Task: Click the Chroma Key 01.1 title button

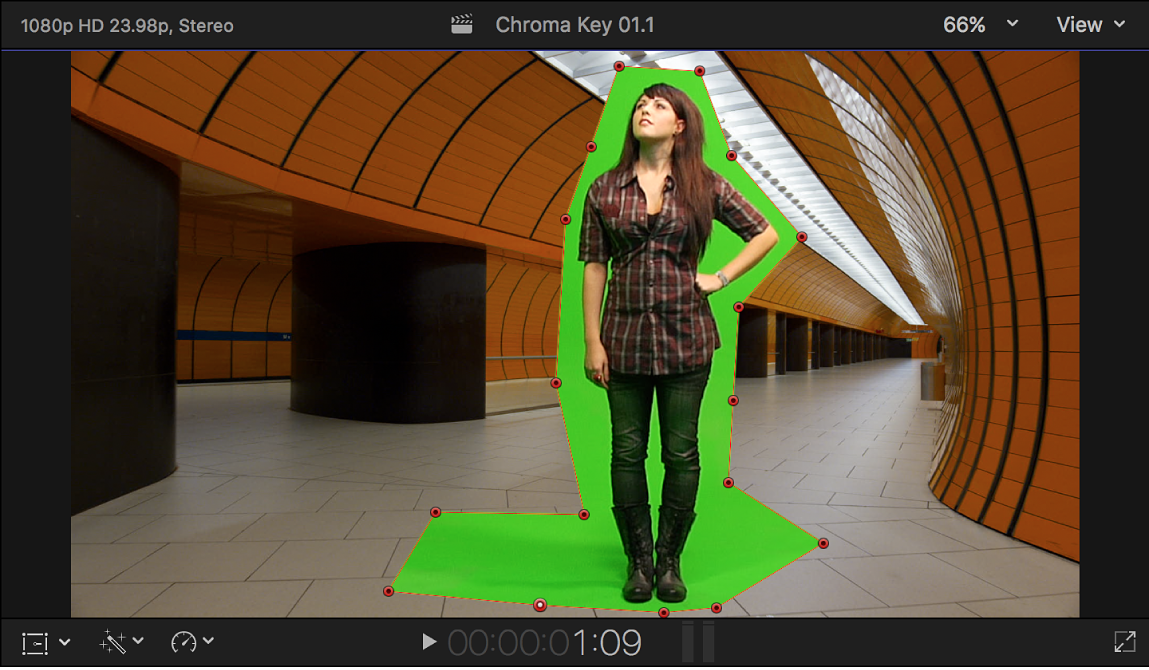Action: pyautogui.click(x=576, y=23)
